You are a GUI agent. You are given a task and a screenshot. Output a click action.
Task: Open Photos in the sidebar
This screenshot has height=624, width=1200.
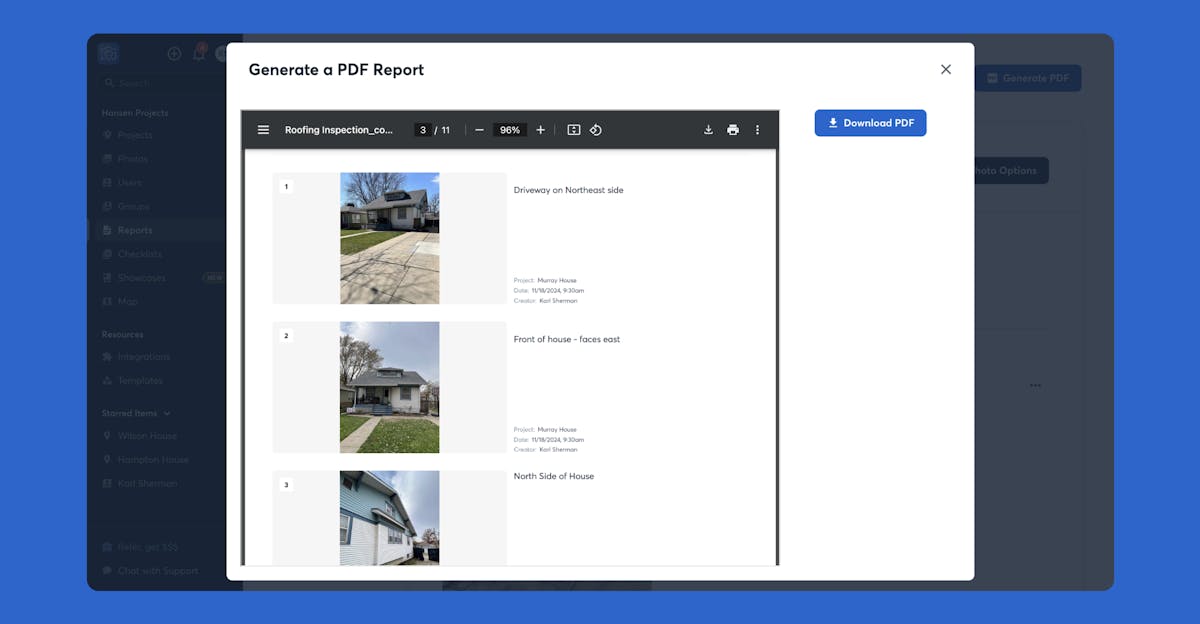point(132,159)
